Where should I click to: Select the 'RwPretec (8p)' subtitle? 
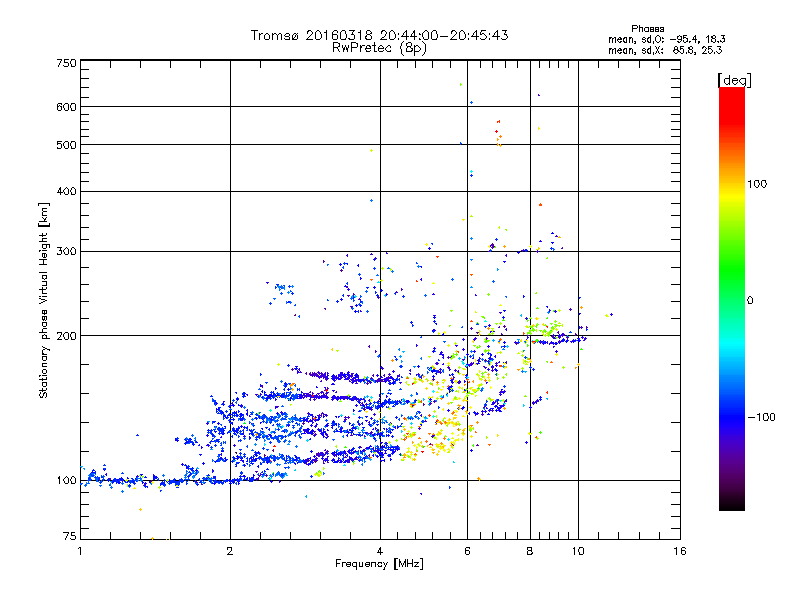click(x=379, y=48)
